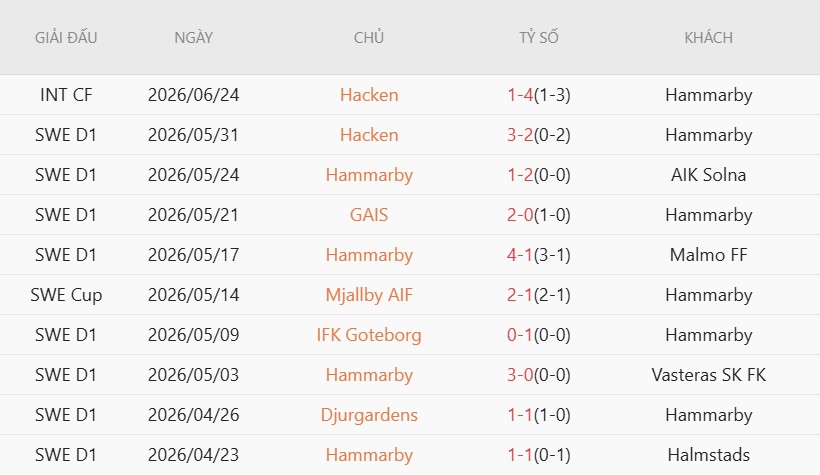Open IFK Goteborg team link
This screenshot has width=820, height=475.
point(369,335)
